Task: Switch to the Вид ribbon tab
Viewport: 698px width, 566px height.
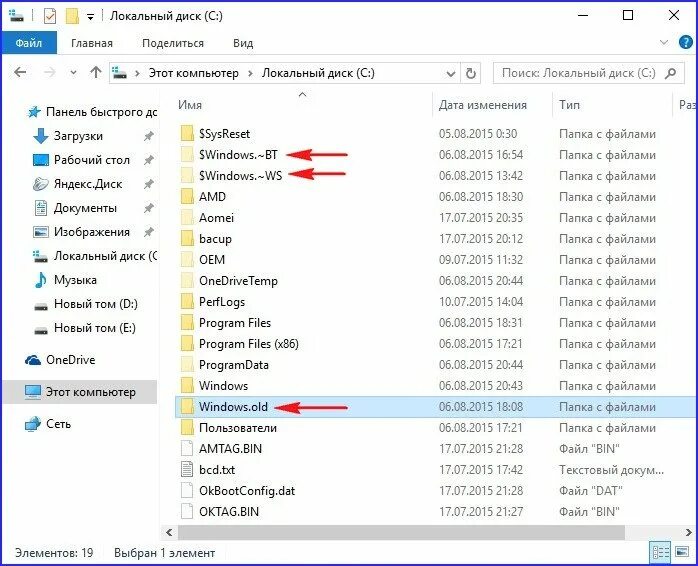Action: [x=243, y=43]
